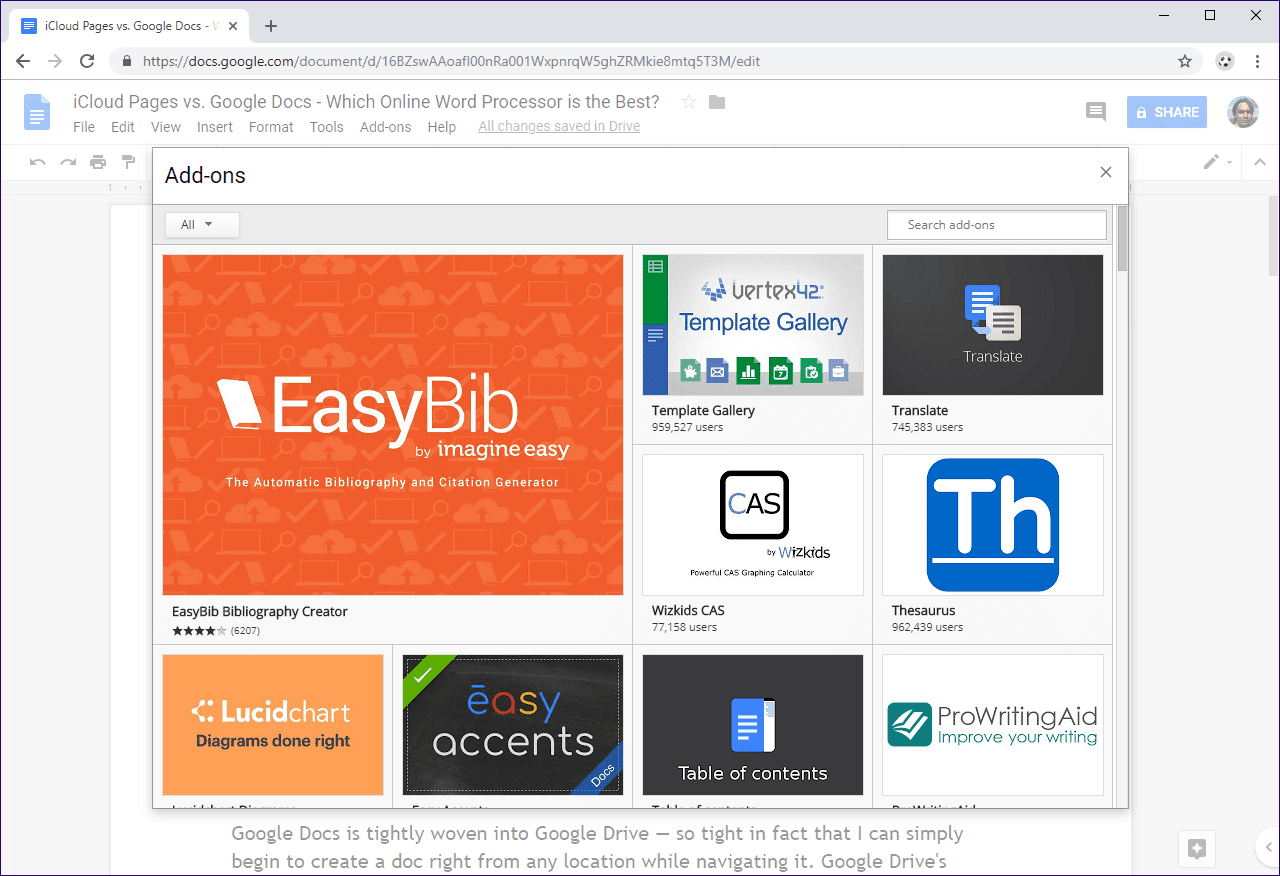This screenshot has width=1280, height=876.
Task: Click the '745,383 users' count
Action: [x=927, y=427]
